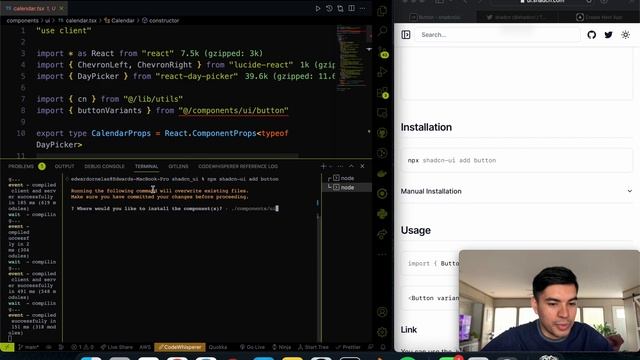Expand the Manual Installation section

coord(516,191)
